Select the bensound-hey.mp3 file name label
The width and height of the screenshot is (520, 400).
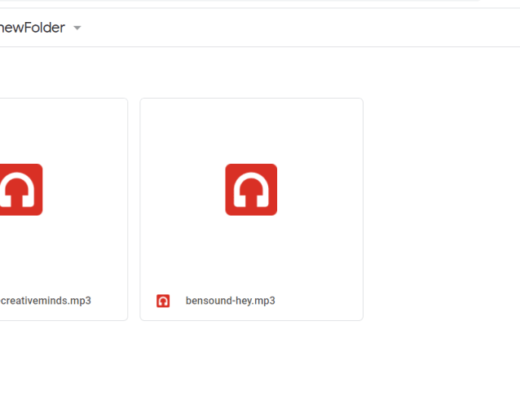point(230,301)
